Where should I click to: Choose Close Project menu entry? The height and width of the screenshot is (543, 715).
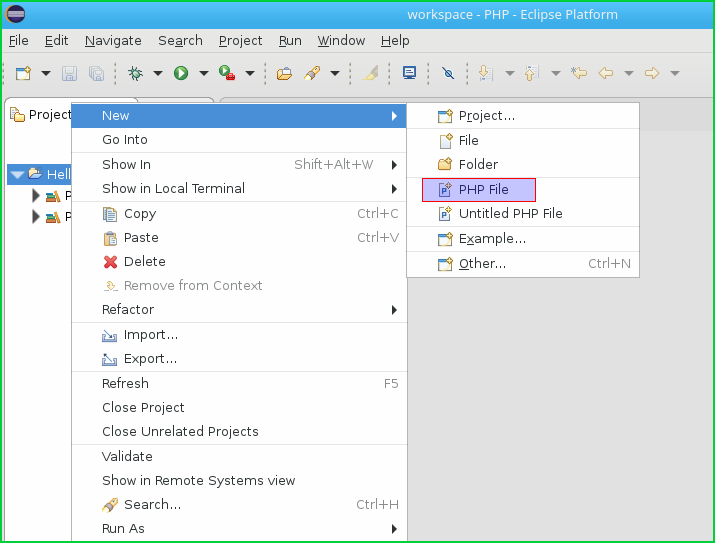(239, 408)
